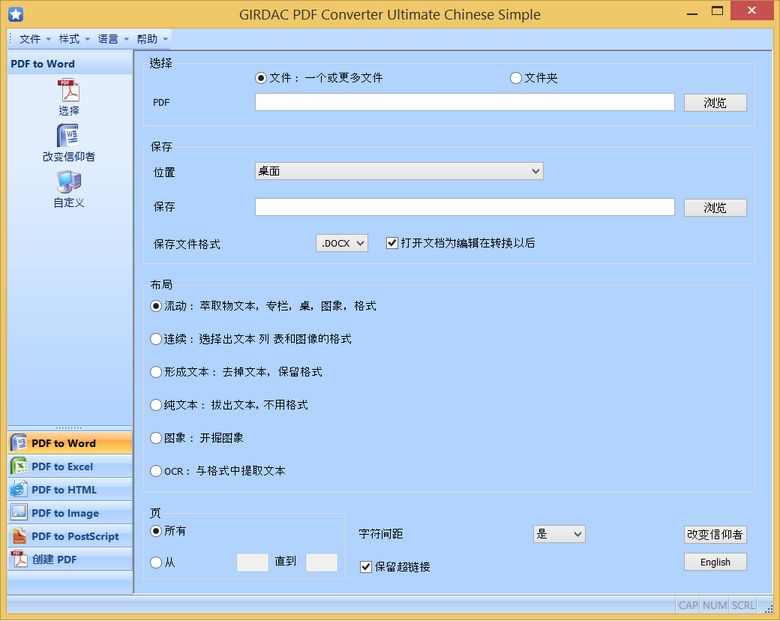Click the 改变信仰者 Word icon in sidebar
Image resolution: width=780 pixels, height=621 pixels.
pyautogui.click(x=69, y=135)
